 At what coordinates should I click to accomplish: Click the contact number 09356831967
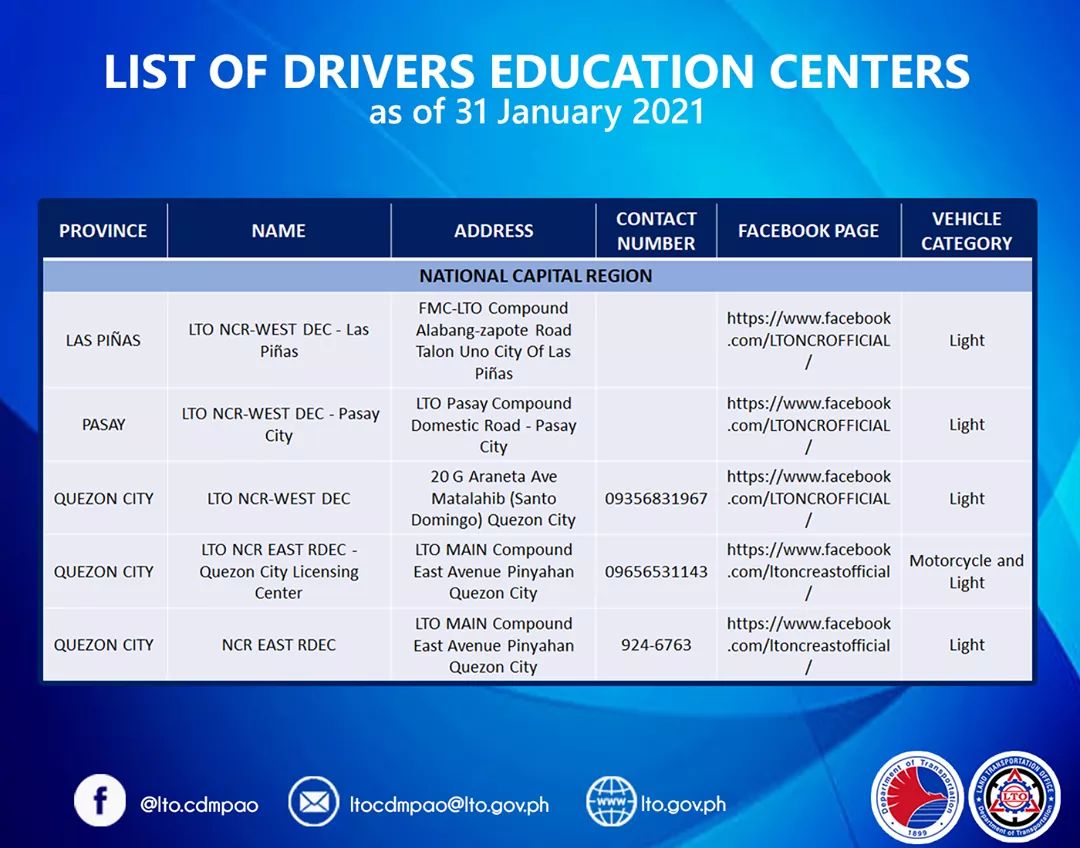(656, 497)
